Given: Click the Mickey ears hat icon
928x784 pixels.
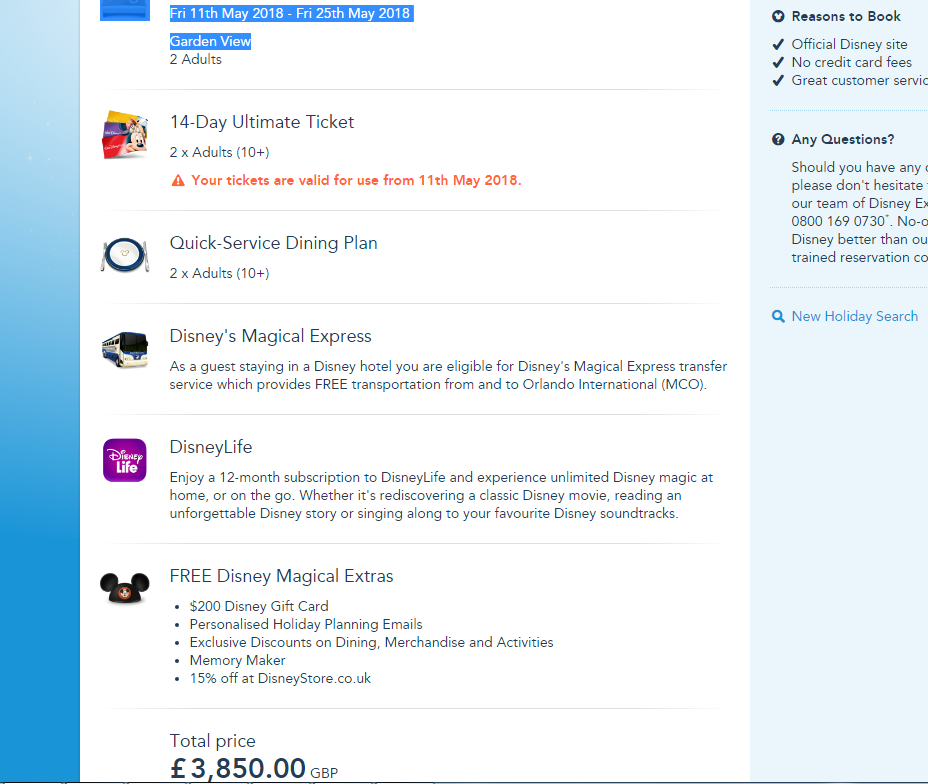Looking at the screenshot, I should pos(125,588).
